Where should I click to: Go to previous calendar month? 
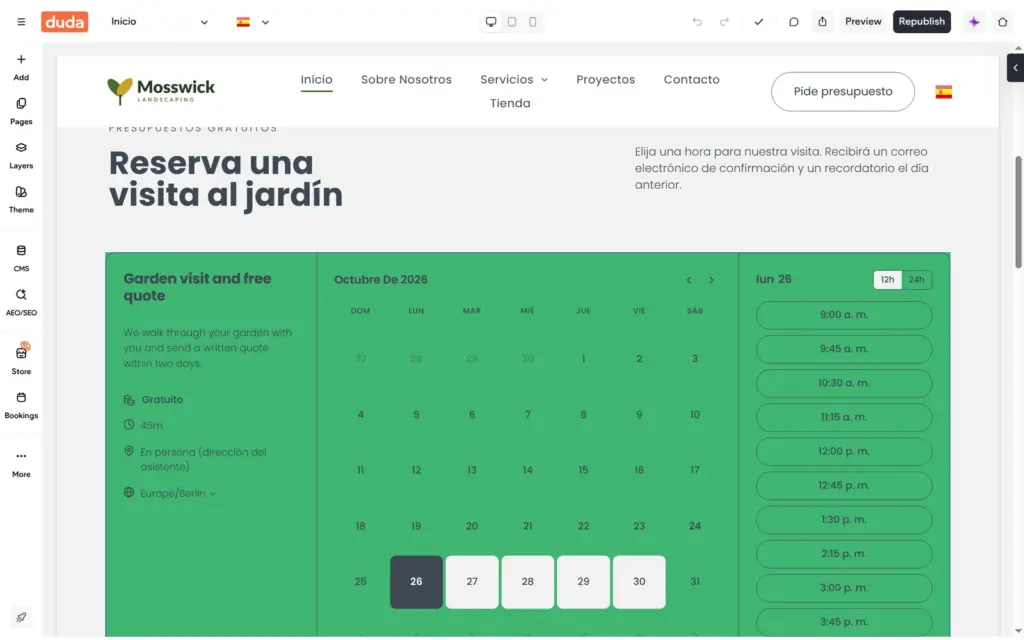click(x=689, y=280)
